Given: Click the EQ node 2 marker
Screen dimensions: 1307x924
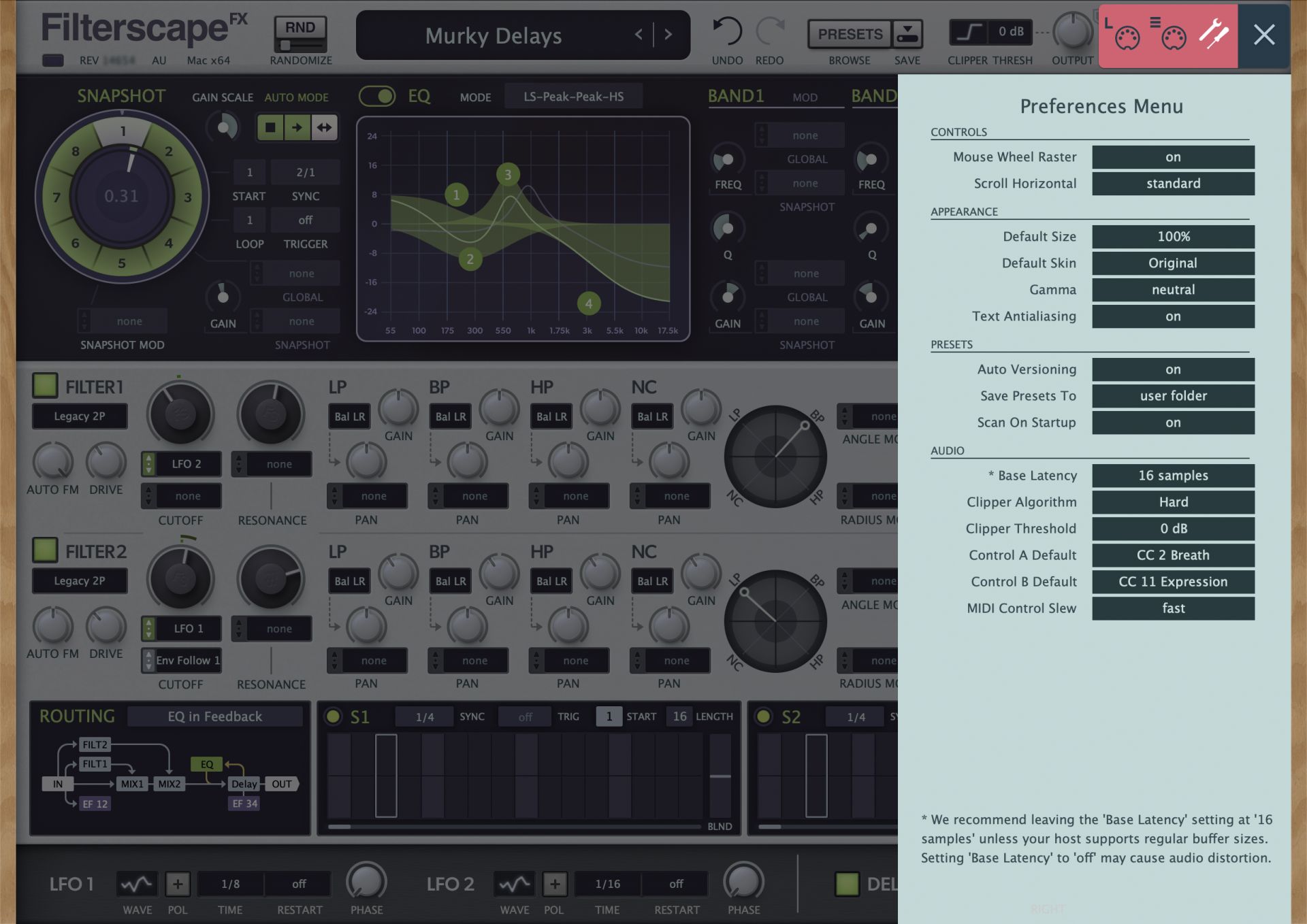Looking at the screenshot, I should tap(470, 259).
